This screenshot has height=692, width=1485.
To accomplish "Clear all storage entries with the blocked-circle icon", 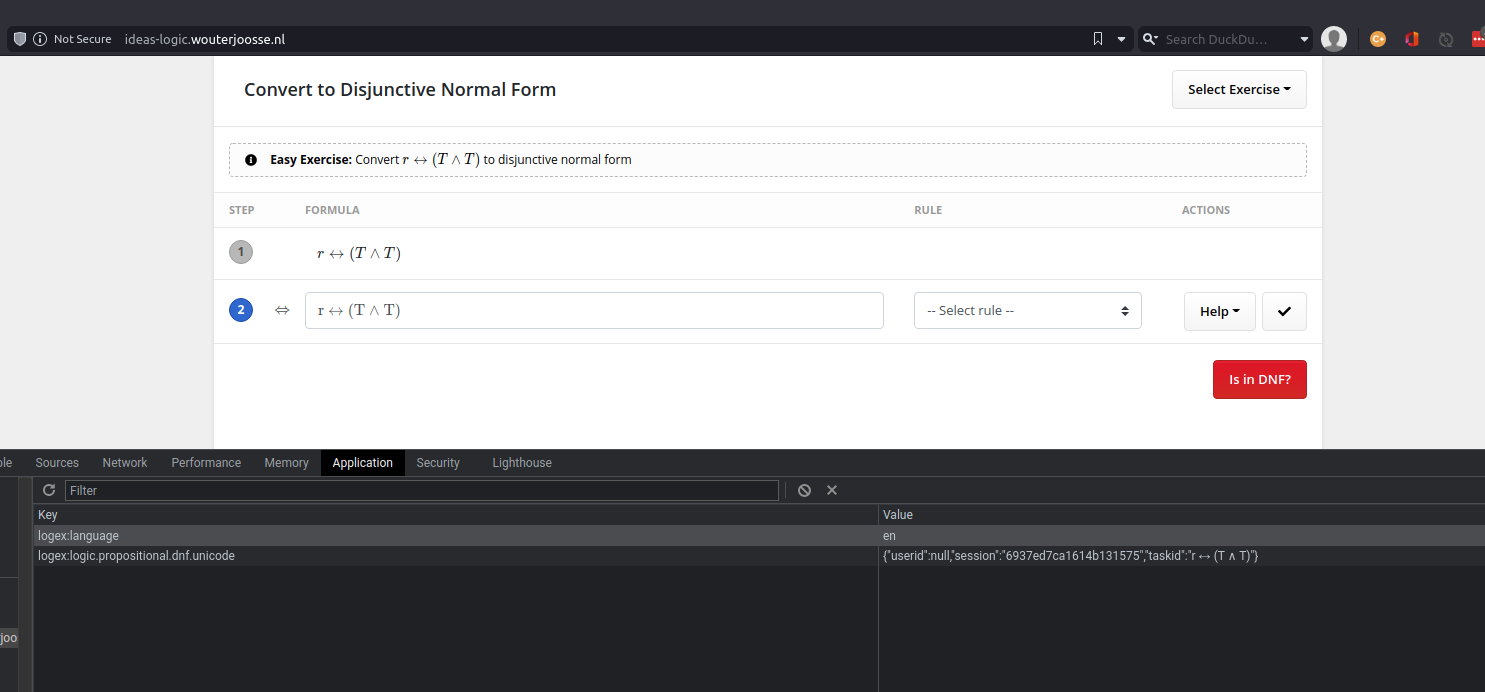I will pos(804,490).
